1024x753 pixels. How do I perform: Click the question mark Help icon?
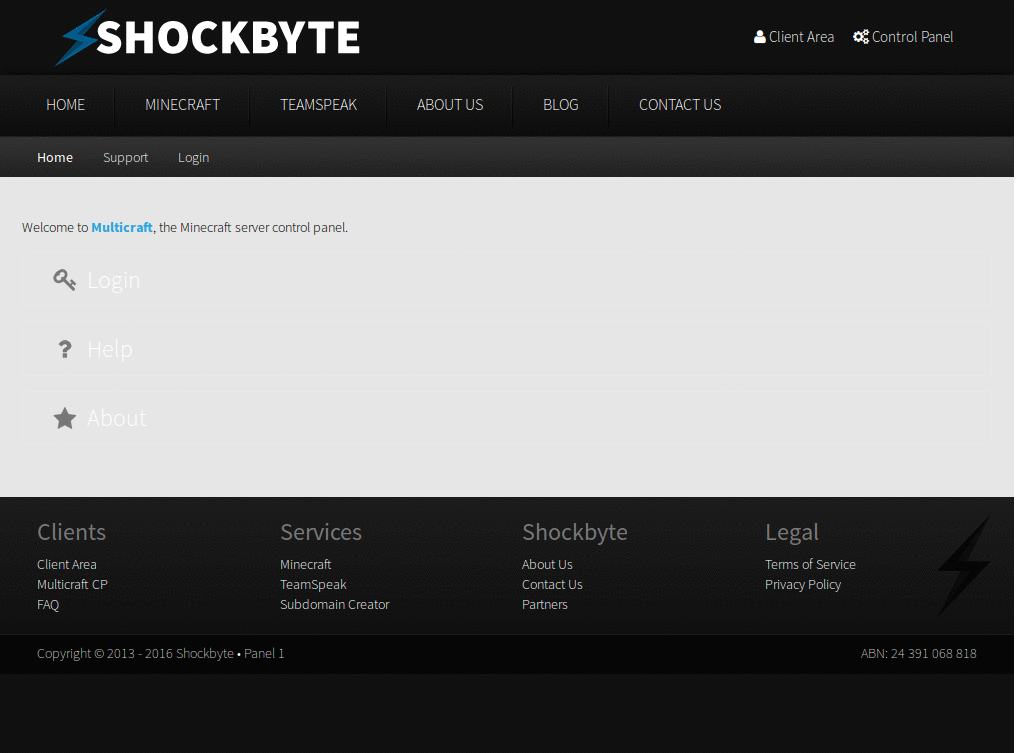65,349
